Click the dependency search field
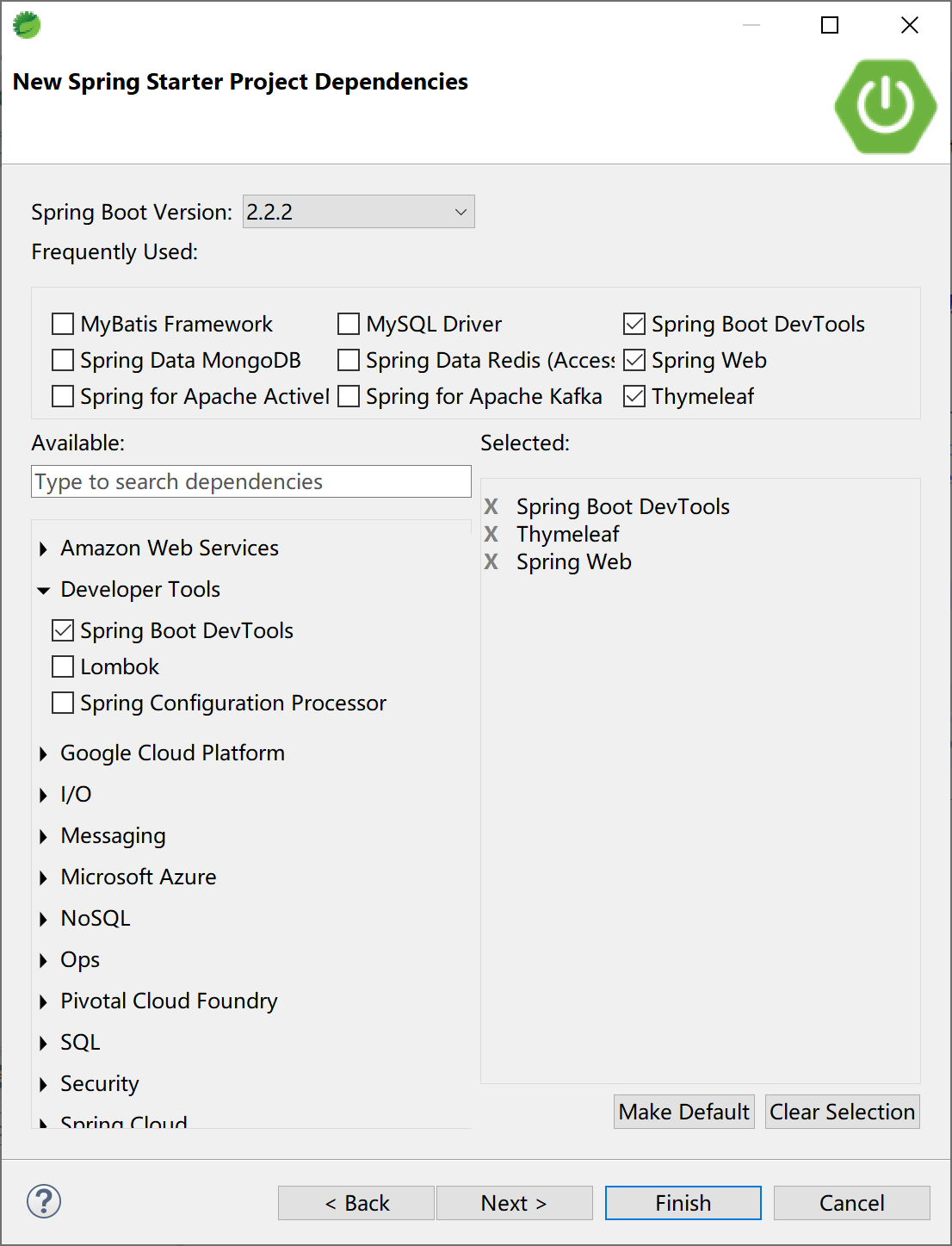Screen dimensions: 952x1246 (x=250, y=481)
